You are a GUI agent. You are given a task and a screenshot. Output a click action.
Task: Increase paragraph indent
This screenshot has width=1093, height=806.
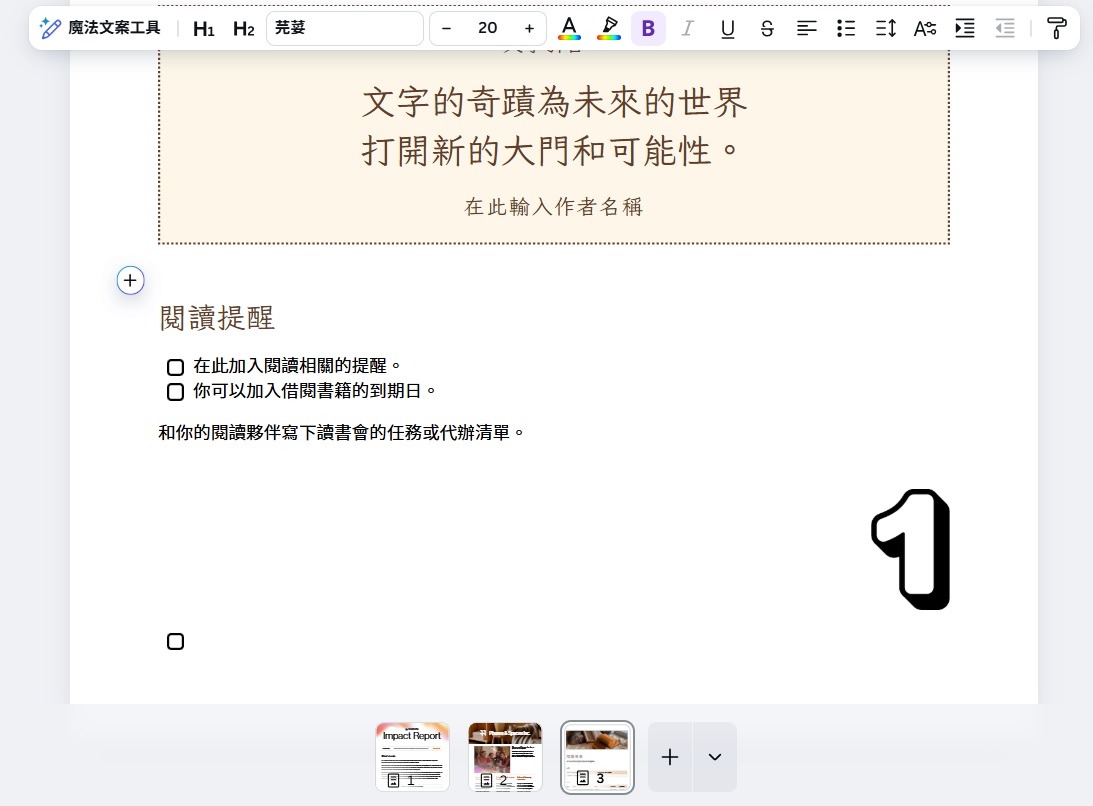(965, 29)
